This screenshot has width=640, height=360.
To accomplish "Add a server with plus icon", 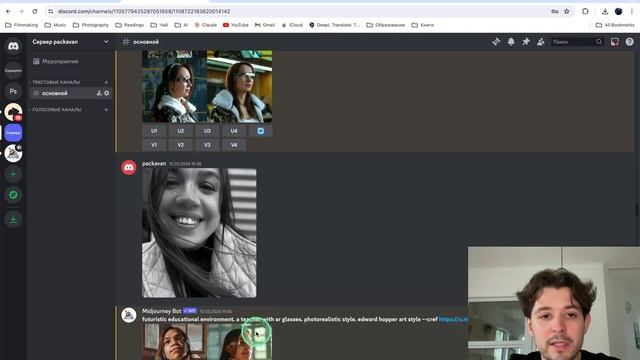I will [x=13, y=174].
